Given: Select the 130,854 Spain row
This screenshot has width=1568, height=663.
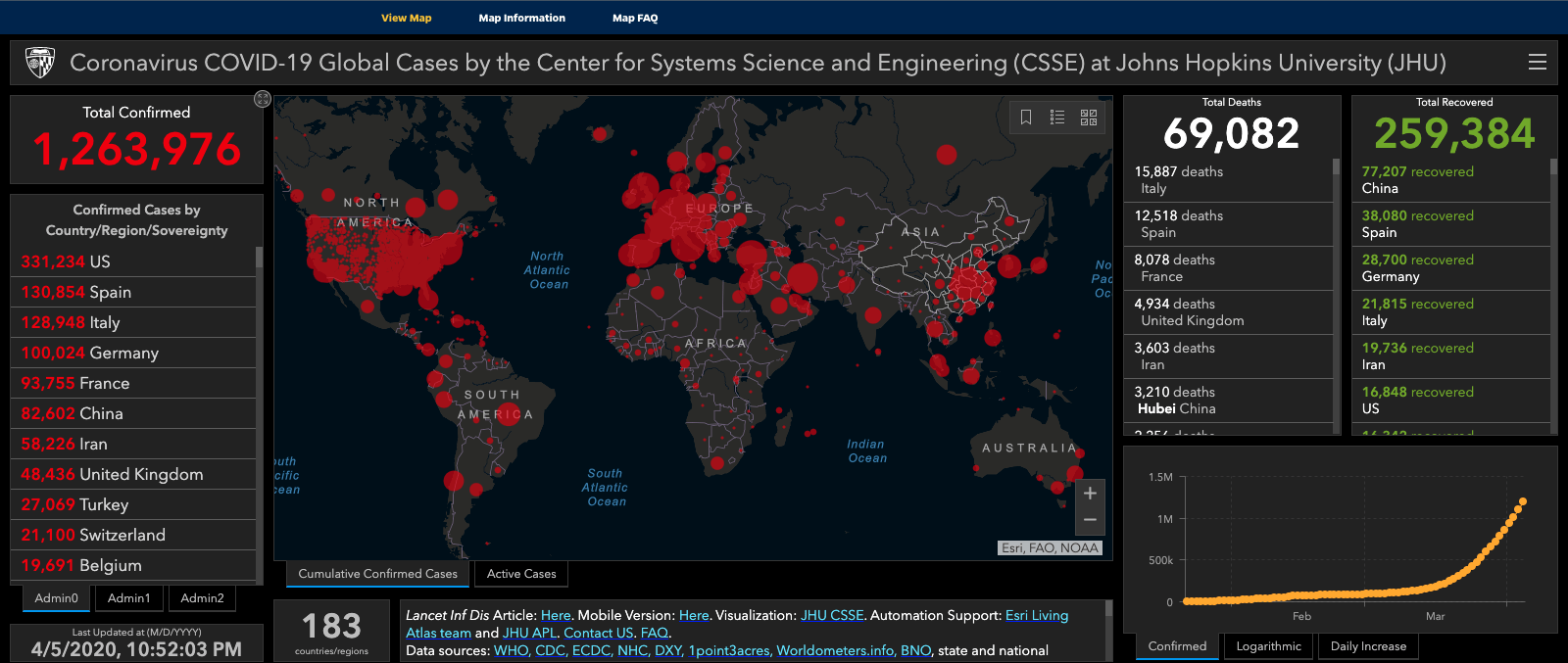Looking at the screenshot, I should 133,292.
